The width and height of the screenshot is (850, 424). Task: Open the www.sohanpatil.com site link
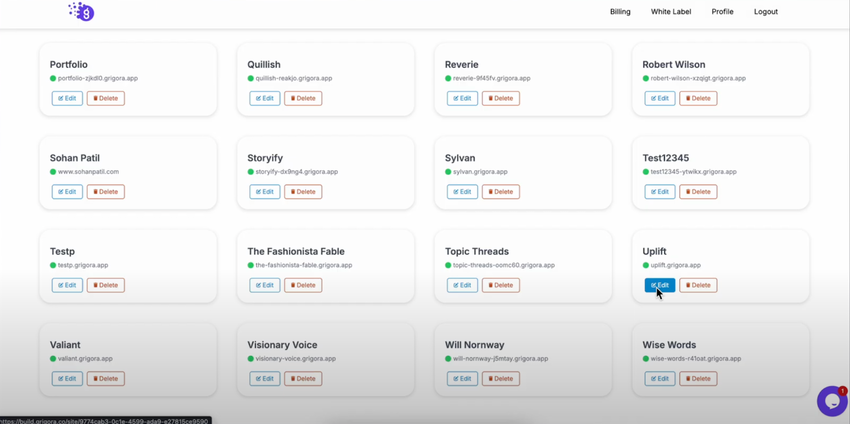(x=88, y=172)
